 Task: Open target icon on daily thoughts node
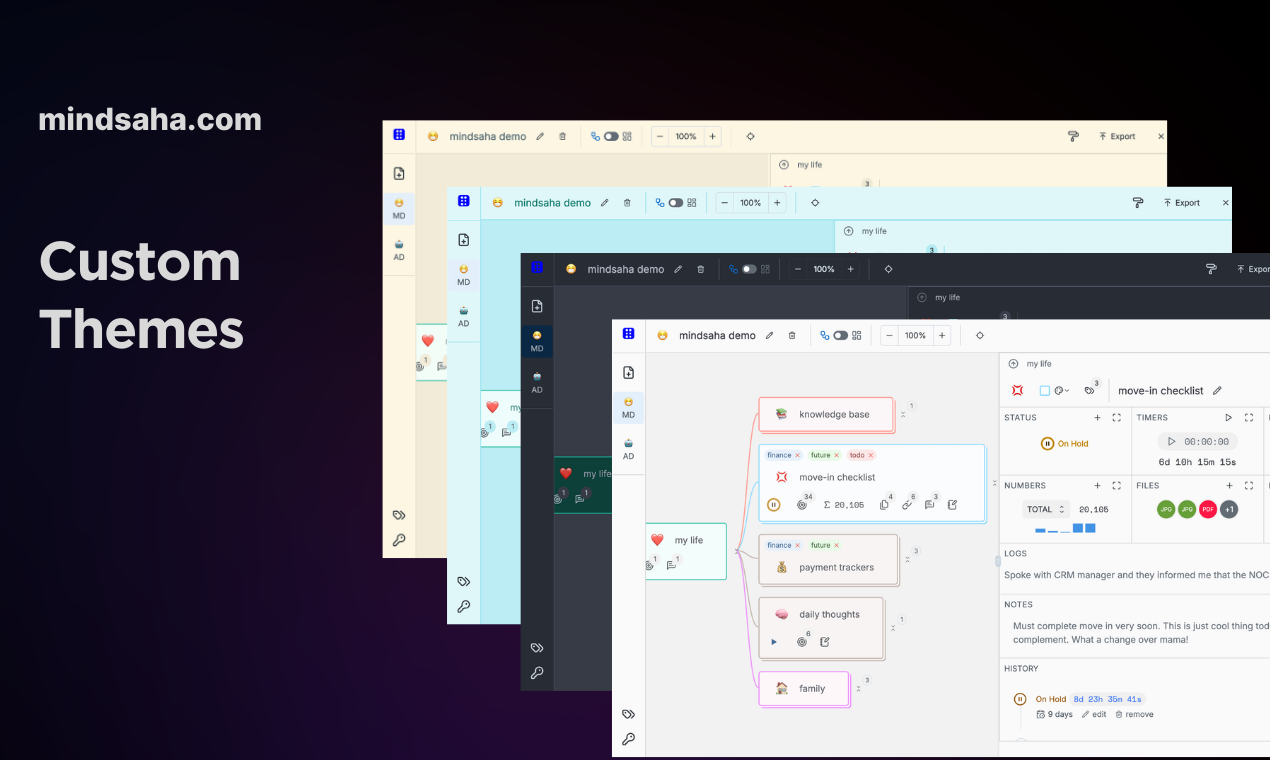[x=802, y=642]
